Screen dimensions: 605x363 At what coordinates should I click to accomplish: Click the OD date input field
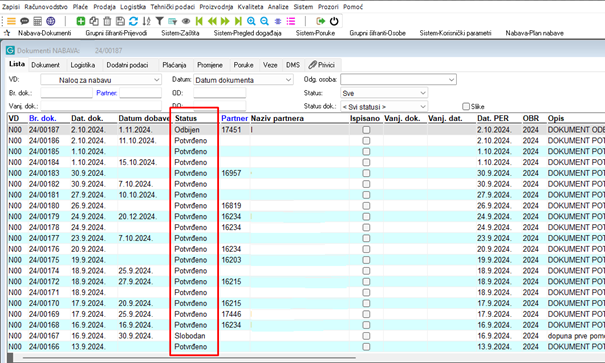click(220, 93)
